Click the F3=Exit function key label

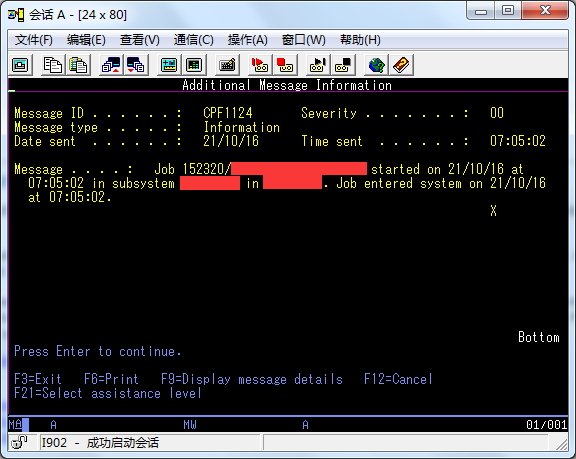(x=38, y=379)
